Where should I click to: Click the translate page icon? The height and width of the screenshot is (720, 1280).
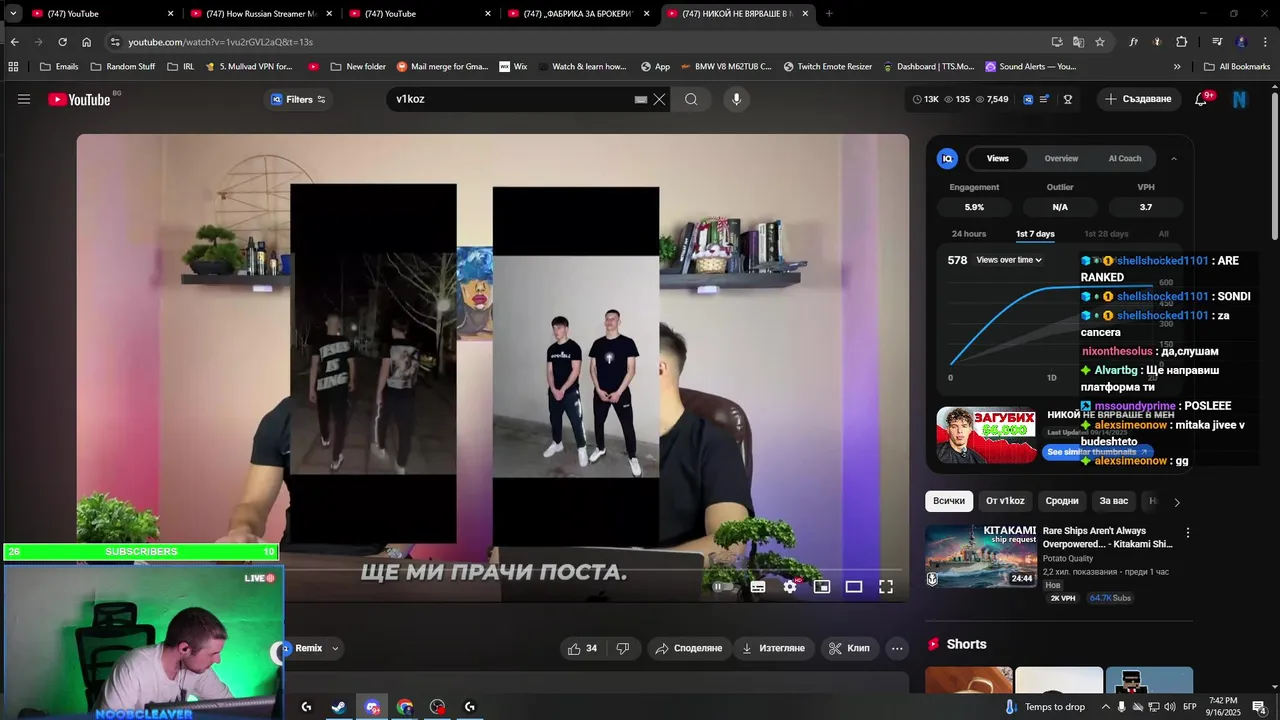pos(1078,42)
